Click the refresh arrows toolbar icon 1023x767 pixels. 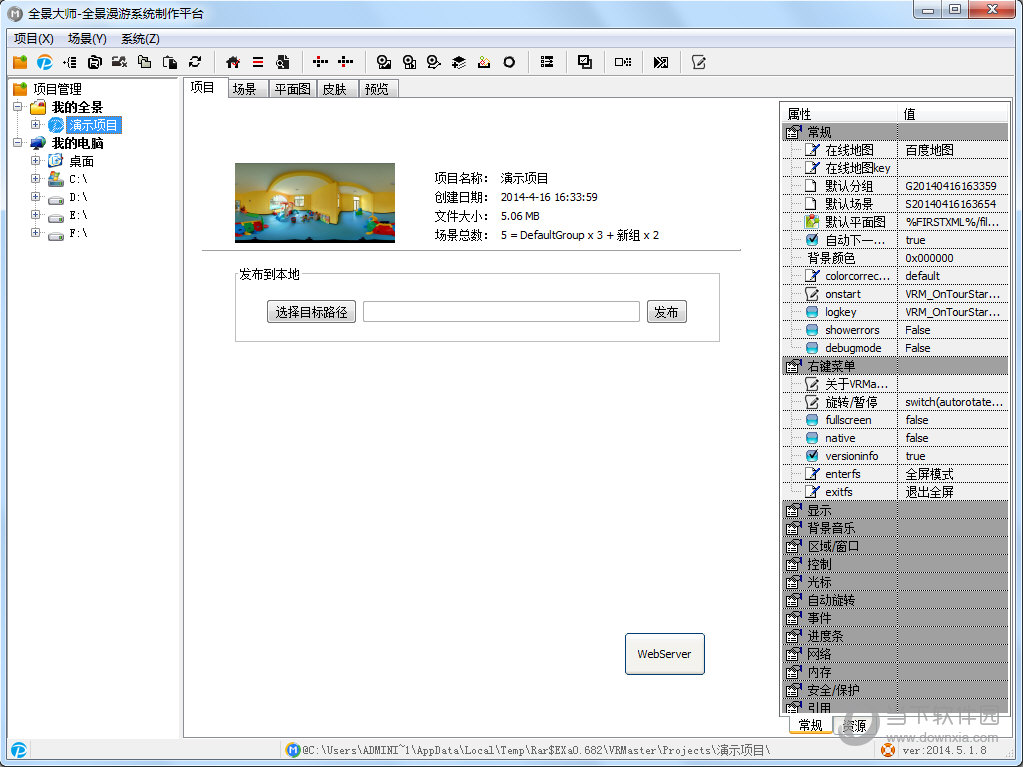click(195, 62)
